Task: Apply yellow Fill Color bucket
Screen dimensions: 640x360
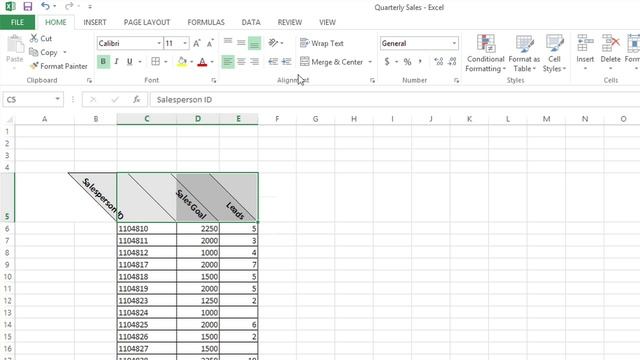Action: click(182, 62)
